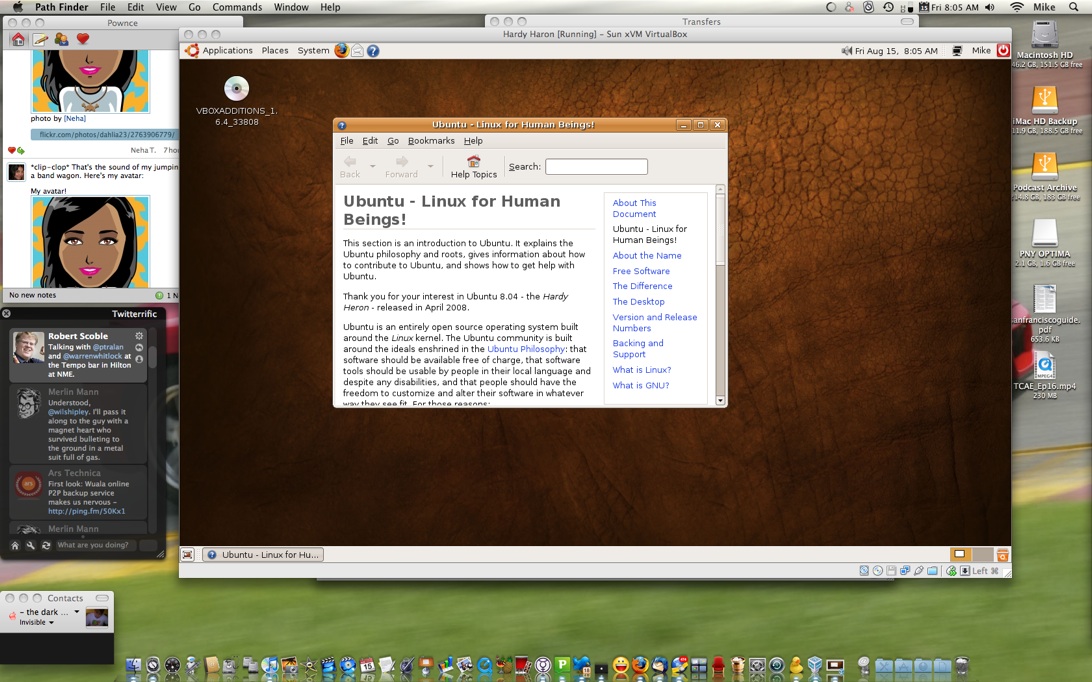
Task: Open the blue help icon in Ubuntu panel
Action: coord(373,50)
